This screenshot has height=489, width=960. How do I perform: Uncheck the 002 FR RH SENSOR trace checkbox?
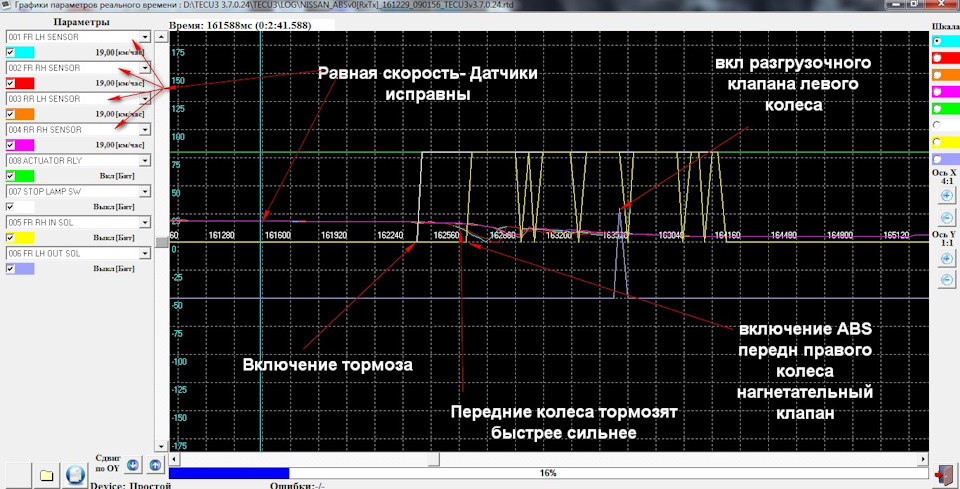point(9,83)
